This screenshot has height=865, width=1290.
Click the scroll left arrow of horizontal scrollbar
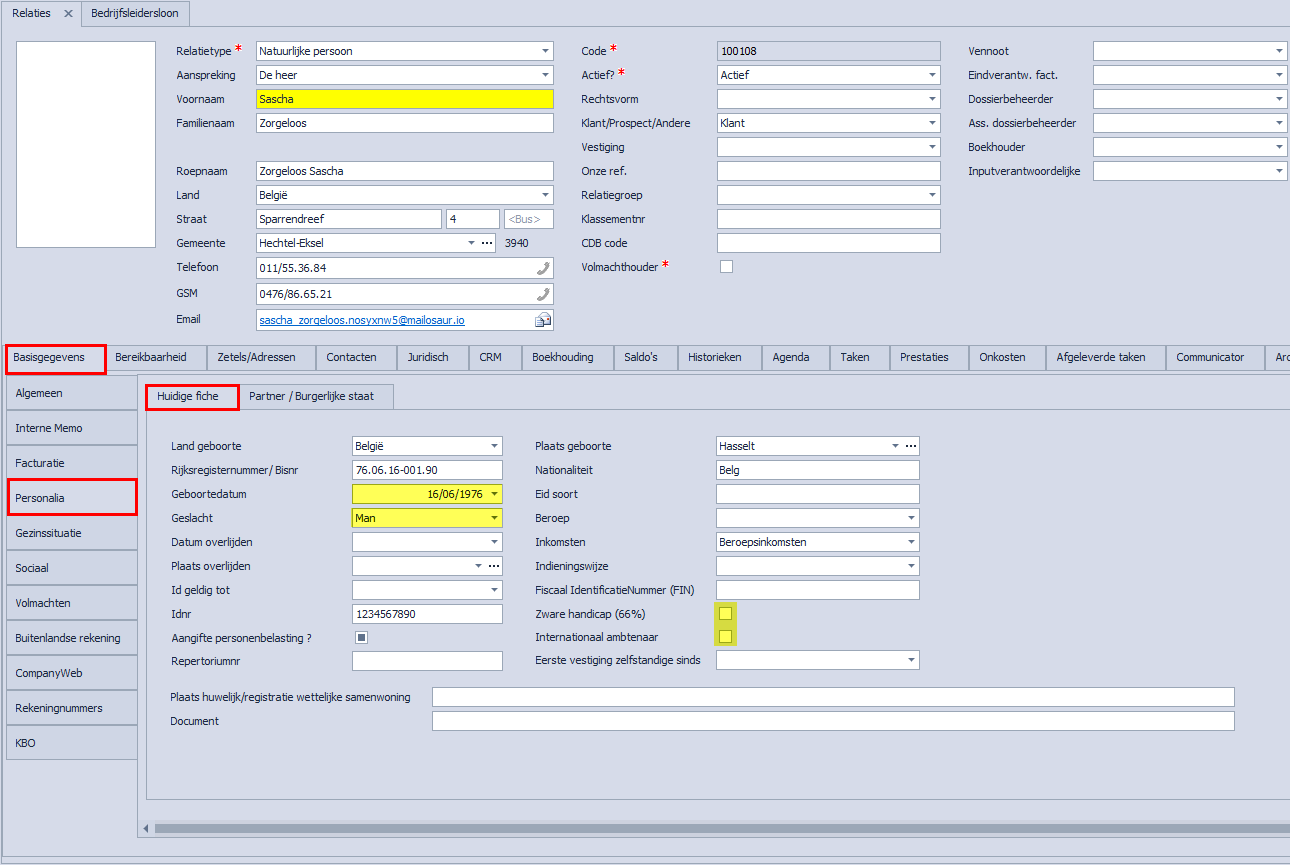[146, 828]
